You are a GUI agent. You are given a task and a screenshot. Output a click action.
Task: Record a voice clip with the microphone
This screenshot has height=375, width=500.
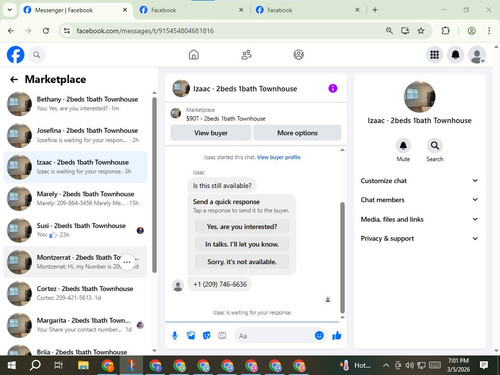(175, 336)
